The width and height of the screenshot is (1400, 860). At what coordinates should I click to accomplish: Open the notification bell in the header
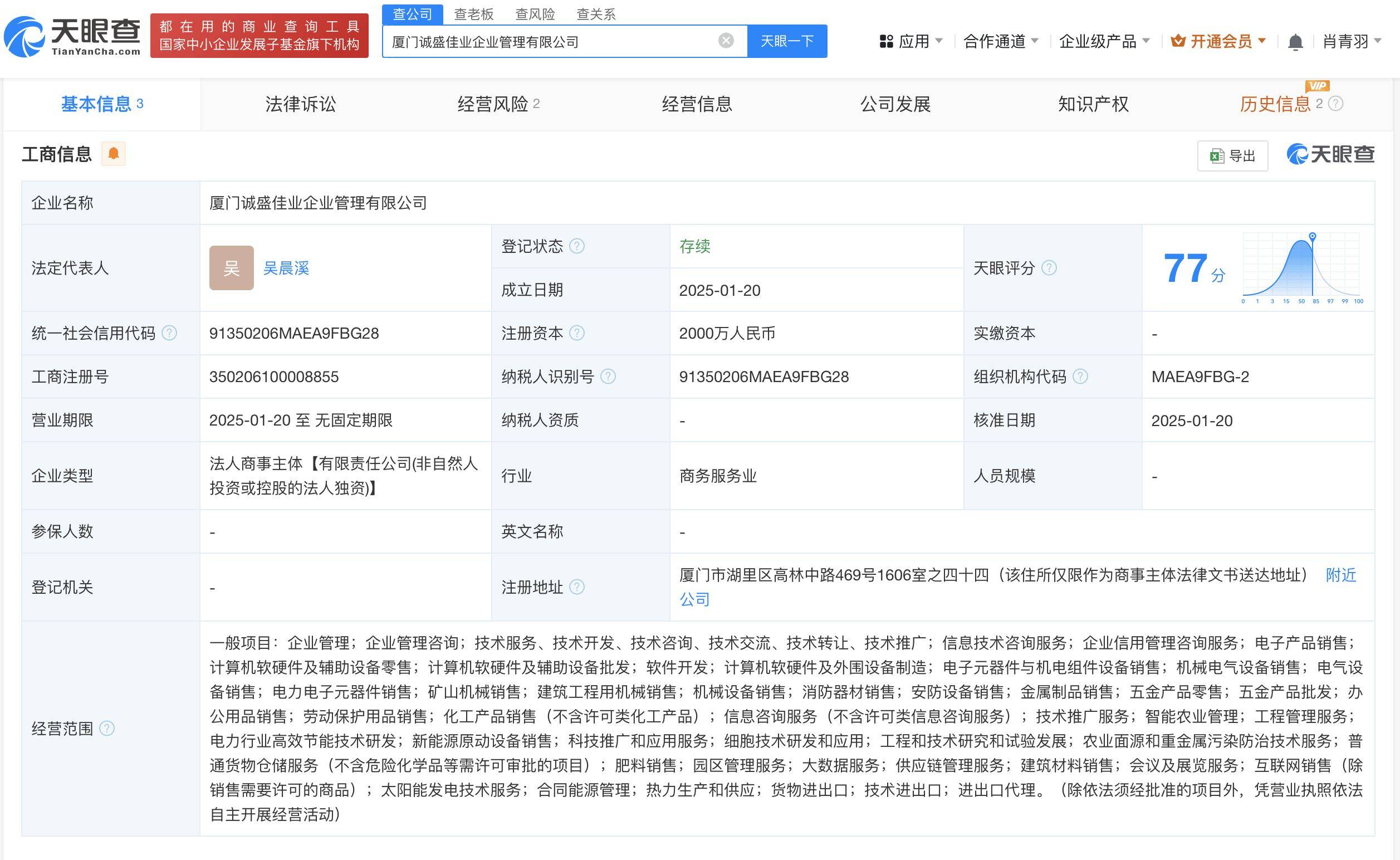pos(1295,42)
